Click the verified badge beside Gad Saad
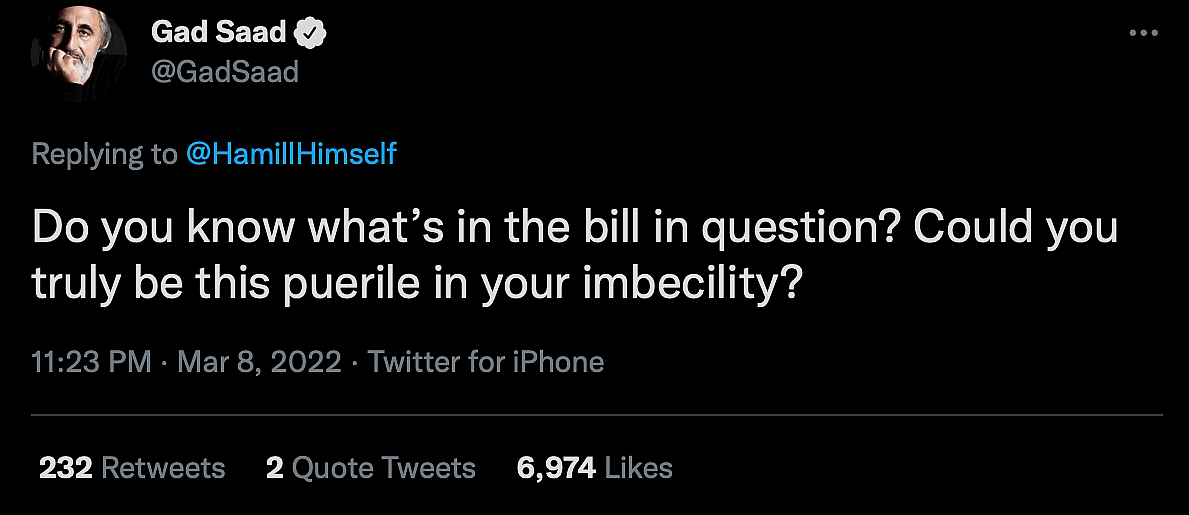 tap(313, 33)
